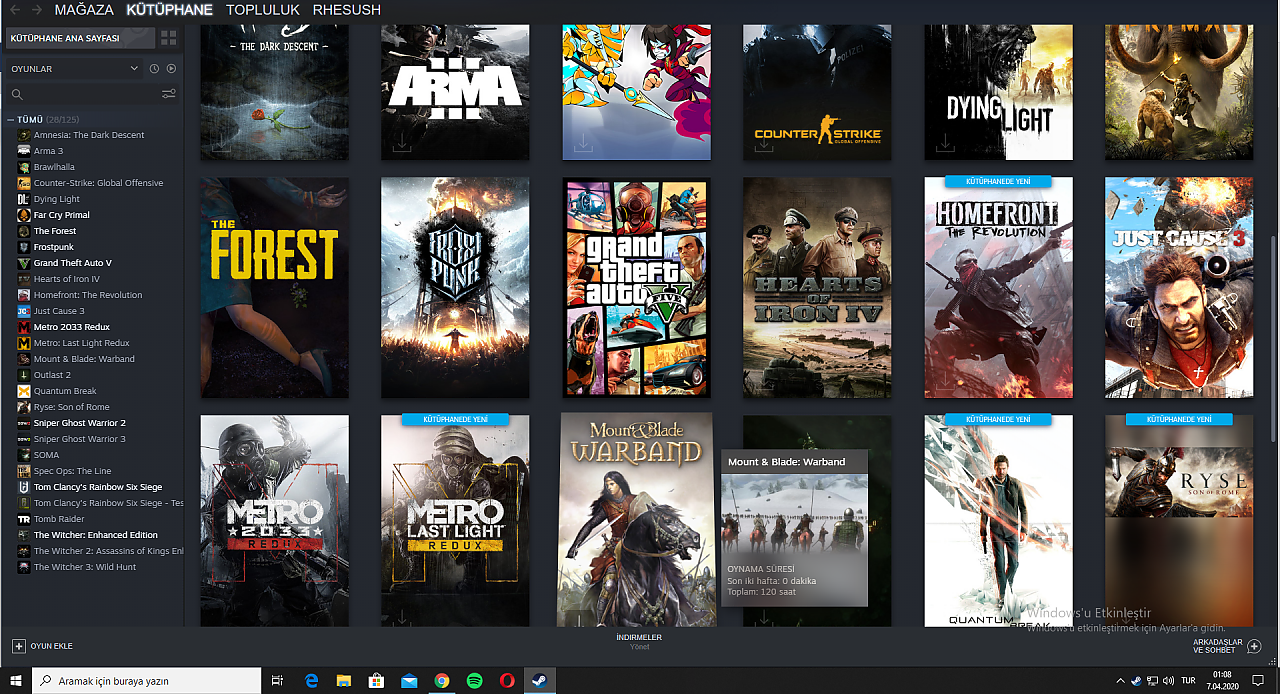1280x694 pixels.
Task: Click the Just Cause 3 sidebar icon
Action: tap(24, 311)
